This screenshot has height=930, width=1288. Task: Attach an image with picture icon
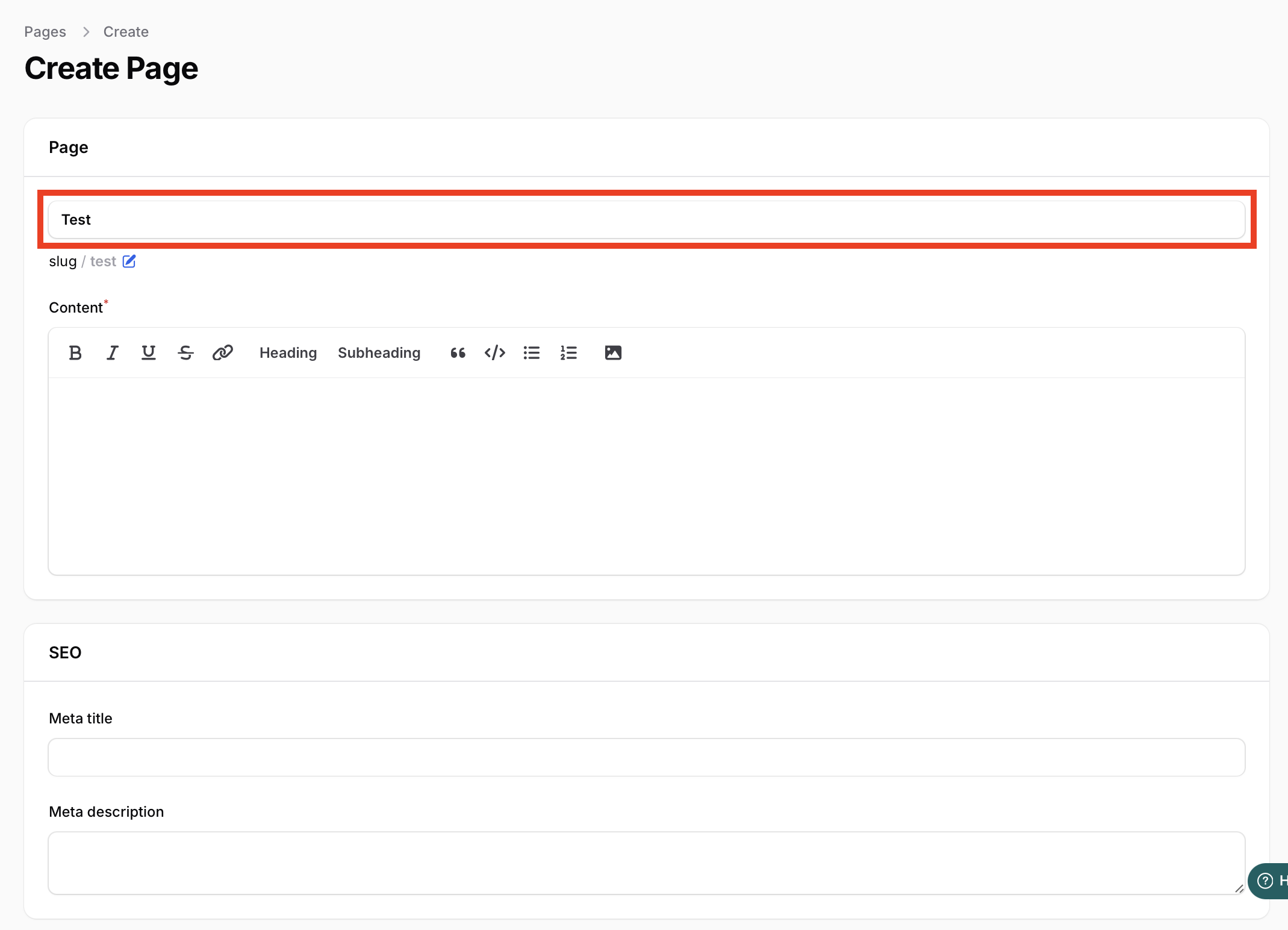613,353
